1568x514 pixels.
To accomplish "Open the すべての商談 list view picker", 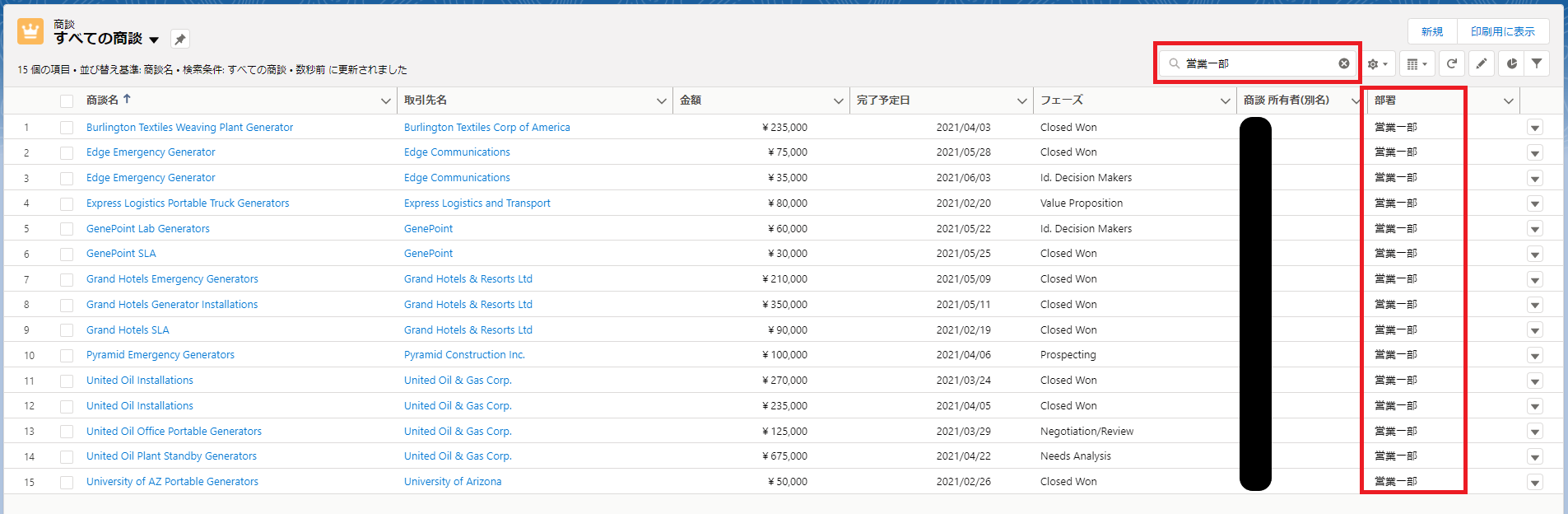I will [154, 40].
